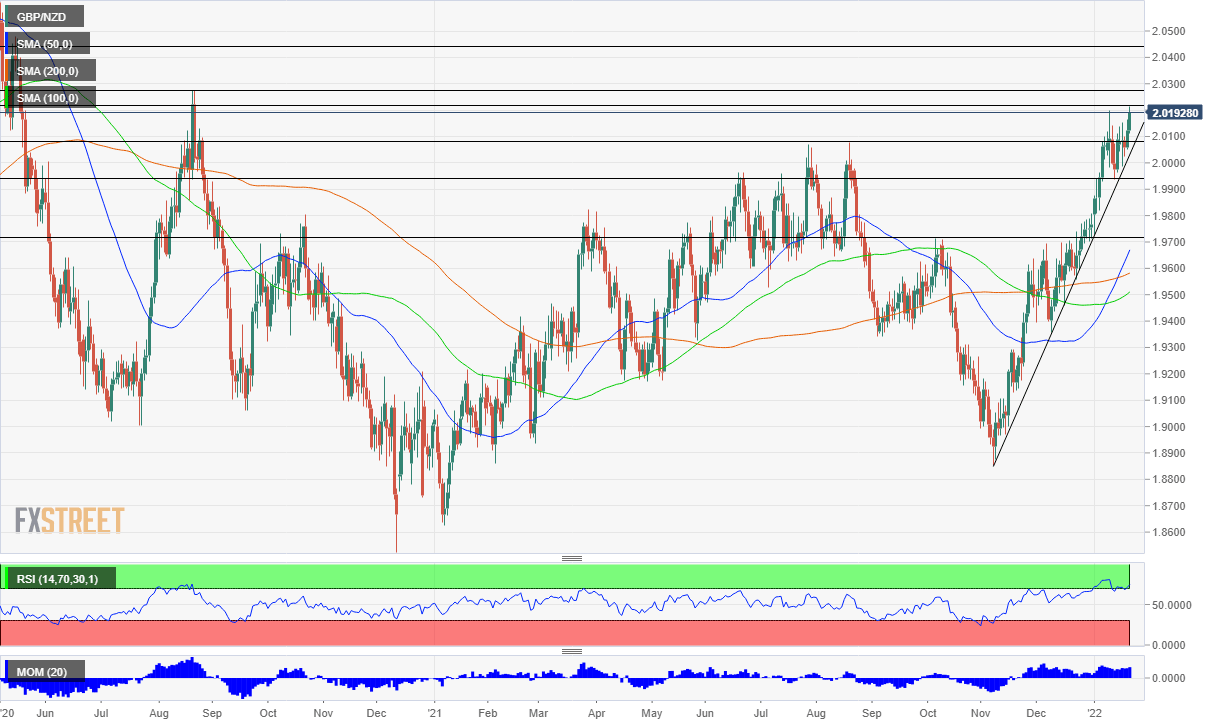Viewport: 1221px width, 726px height.
Task: Grab the splitter handle above MOM pane
Action: (x=572, y=652)
